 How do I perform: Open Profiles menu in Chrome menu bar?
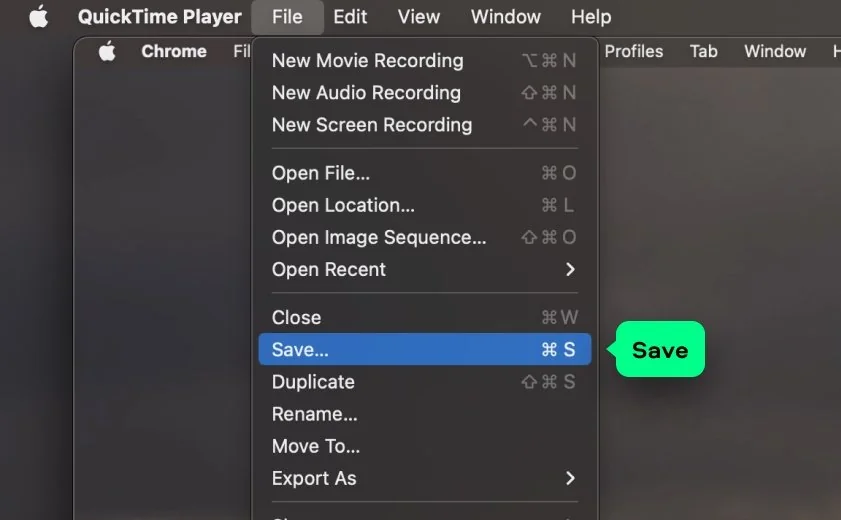click(633, 51)
